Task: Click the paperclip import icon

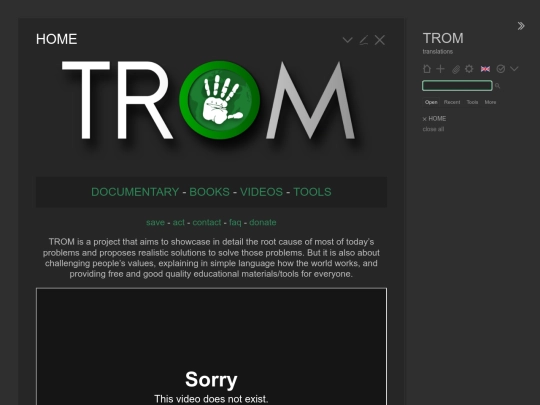Action: [x=456, y=69]
